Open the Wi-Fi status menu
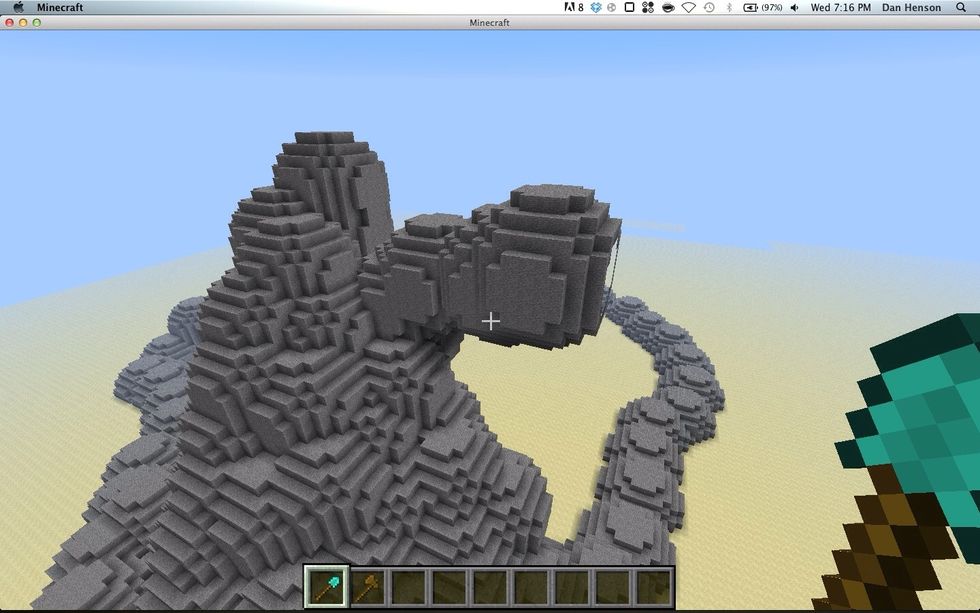Viewport: 980px width, 613px height. [x=688, y=7]
